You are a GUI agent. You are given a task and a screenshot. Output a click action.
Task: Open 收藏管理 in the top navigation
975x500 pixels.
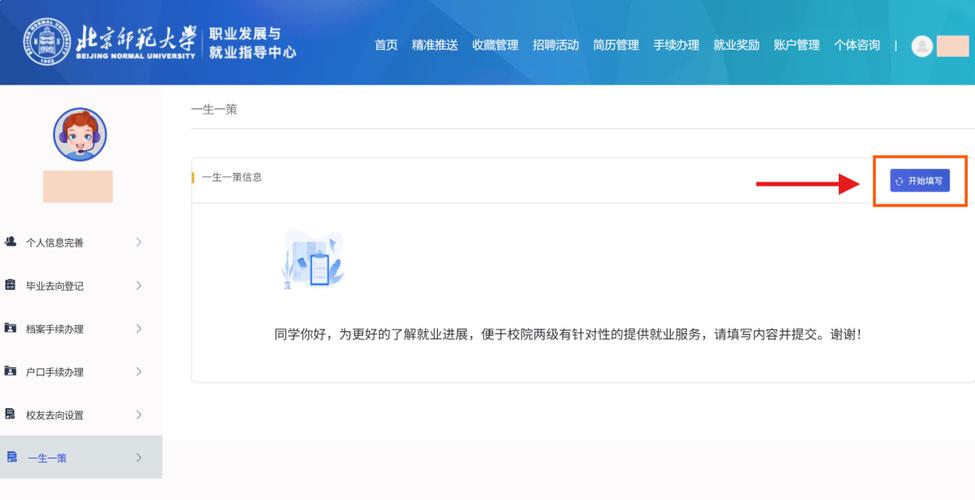495,45
